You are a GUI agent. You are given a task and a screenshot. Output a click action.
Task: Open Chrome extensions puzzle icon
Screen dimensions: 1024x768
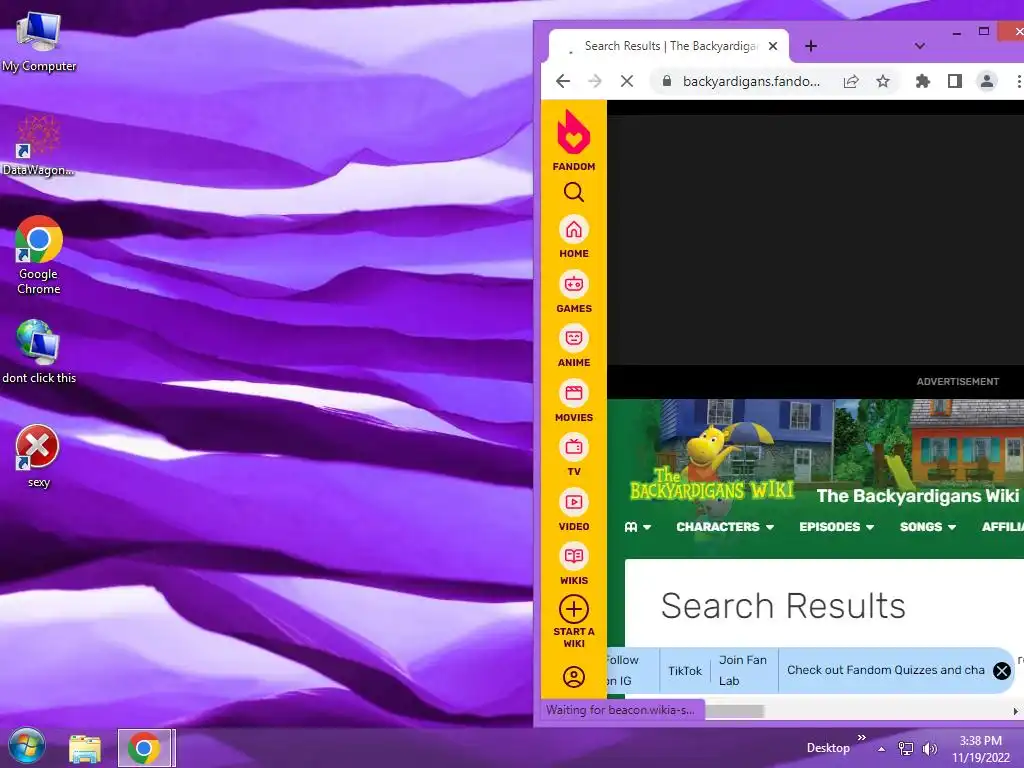pyautogui.click(x=922, y=81)
